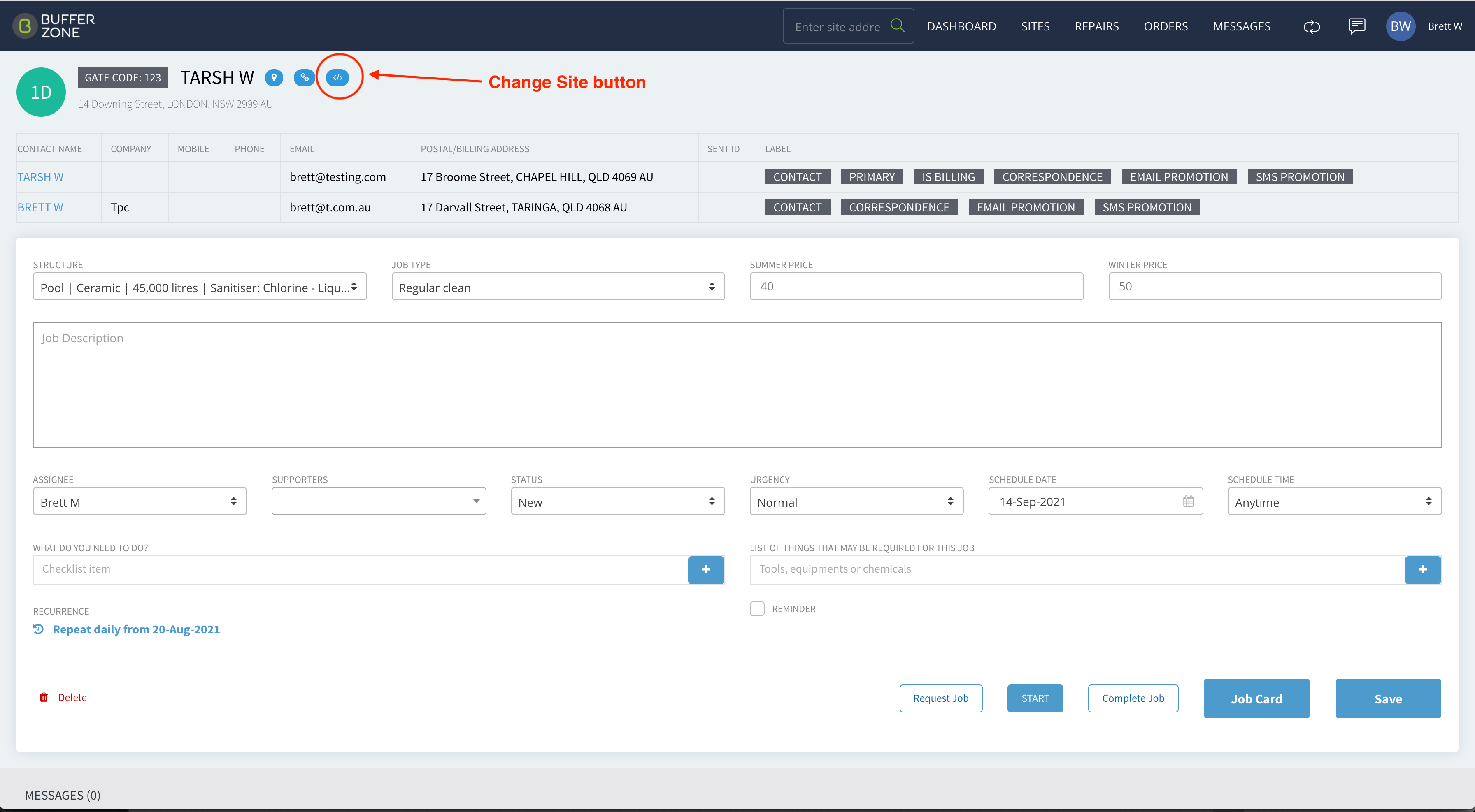Open the schedule date calendar icon
1475x812 pixels.
pyautogui.click(x=1188, y=501)
